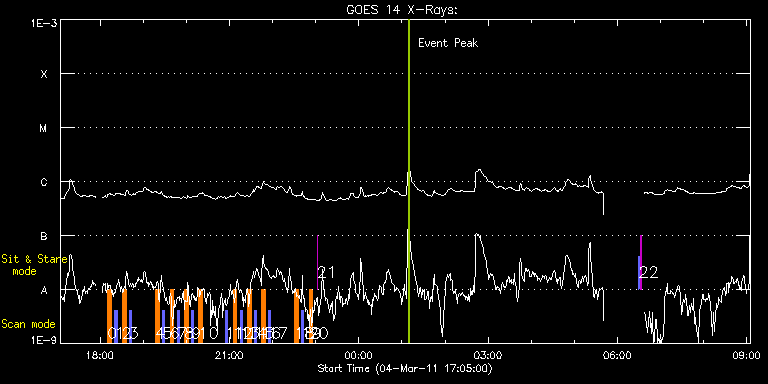This screenshot has height=384, width=768.
Task: Click the first orange scan bar labeled 0
Action: (x=110, y=316)
